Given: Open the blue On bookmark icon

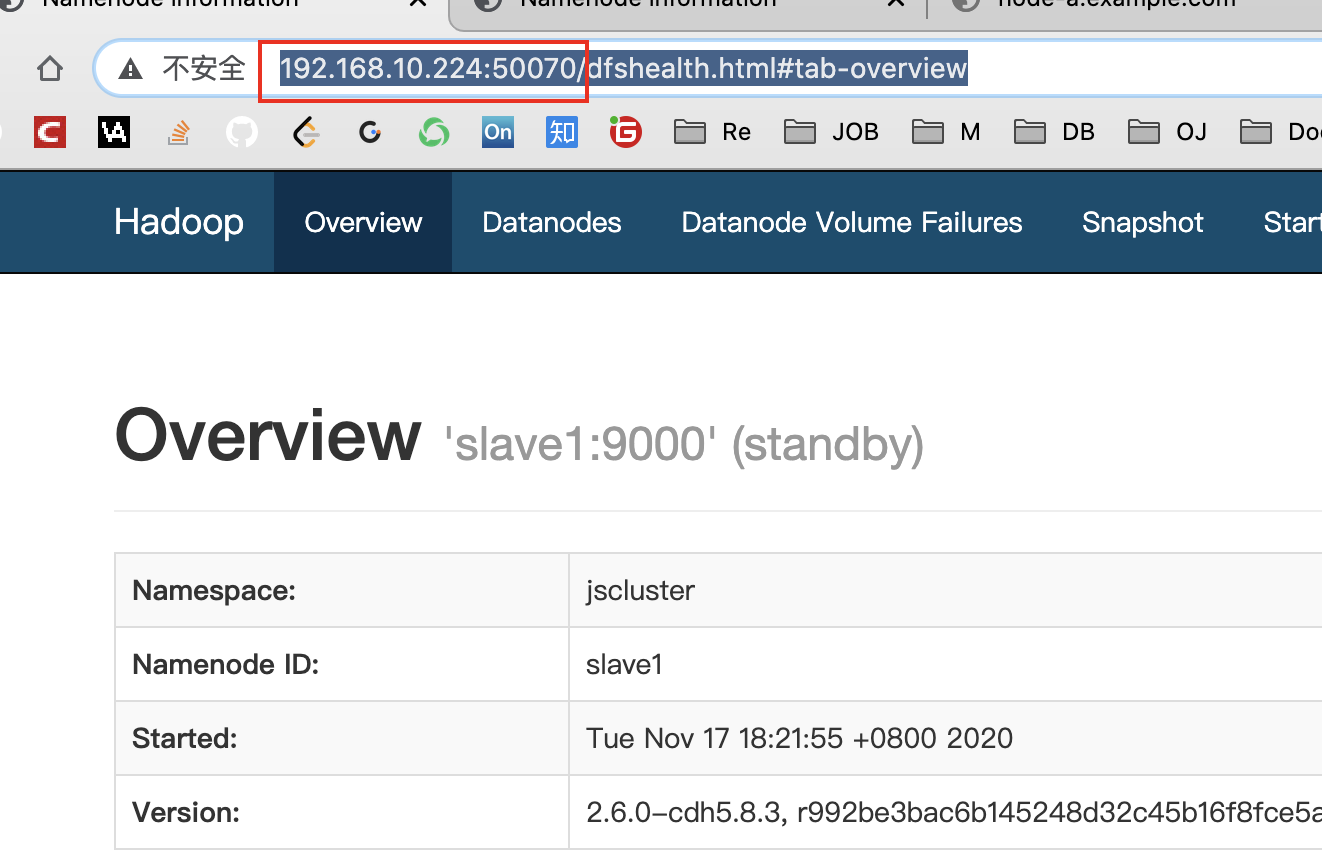Looking at the screenshot, I should pyautogui.click(x=497, y=131).
